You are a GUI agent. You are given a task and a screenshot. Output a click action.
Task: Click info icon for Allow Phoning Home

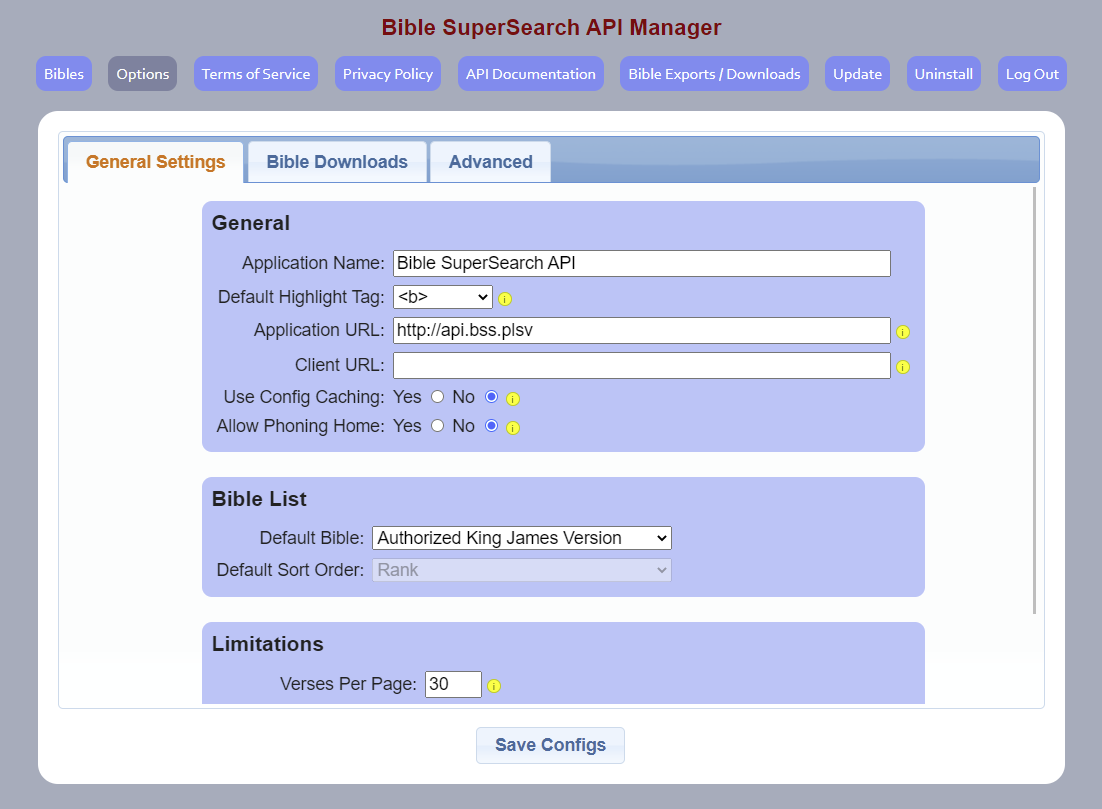(513, 428)
